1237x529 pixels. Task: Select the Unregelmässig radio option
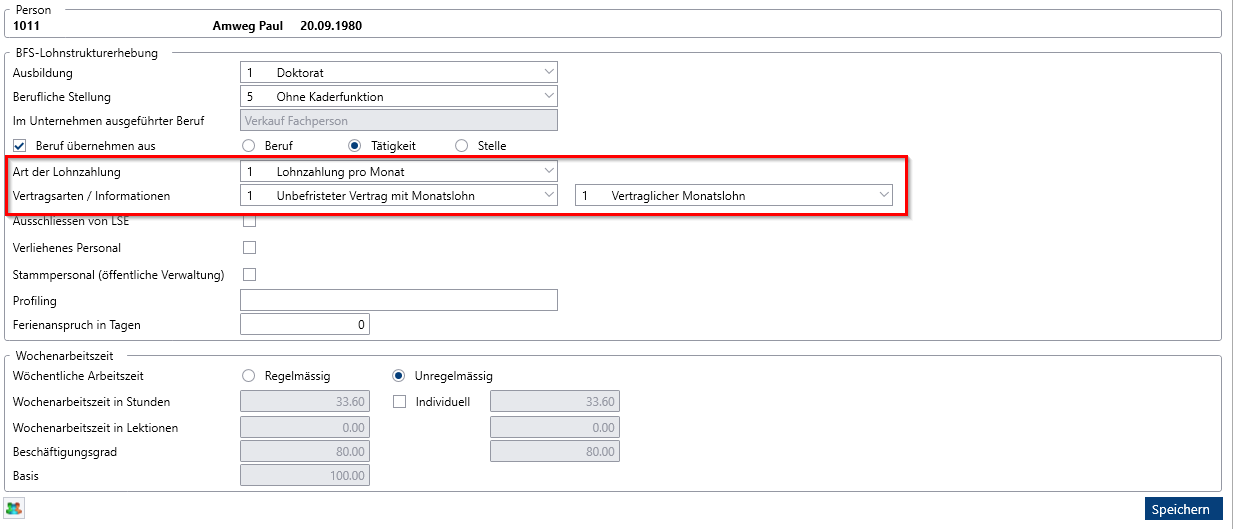tap(399, 376)
